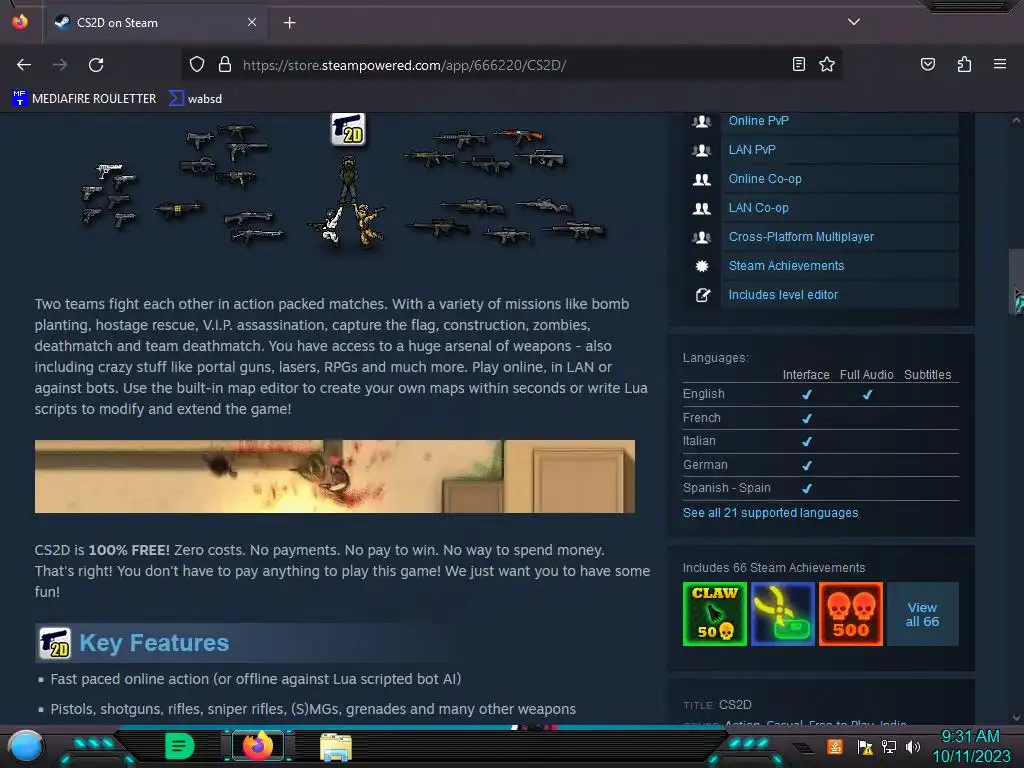Click the gameplay GIF banner image

pyautogui.click(x=334, y=476)
